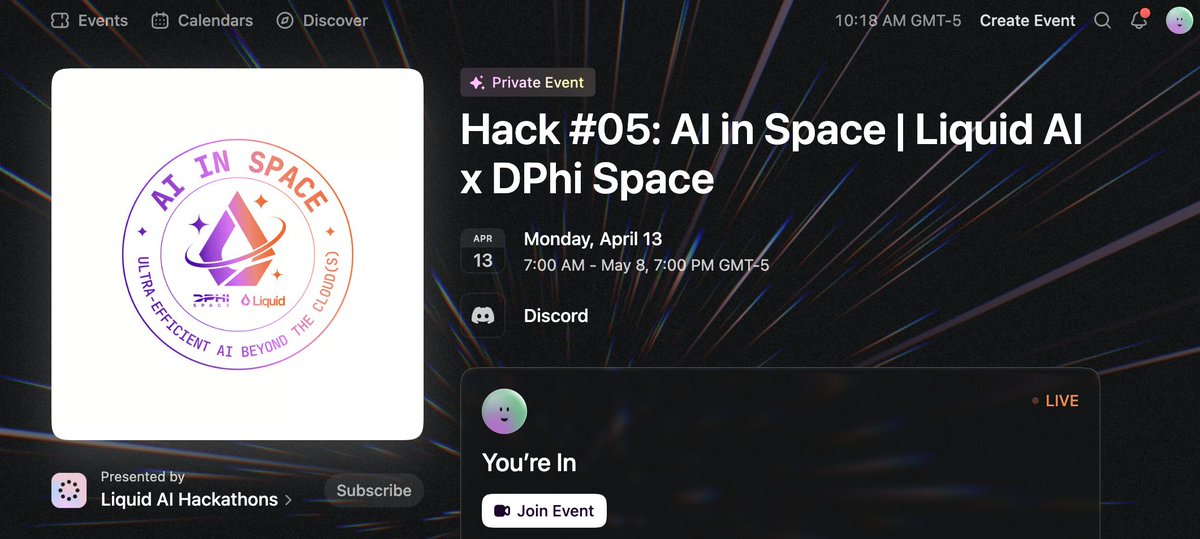1200x539 pixels.
Task: Open the user profile avatar menu
Action: click(1179, 20)
